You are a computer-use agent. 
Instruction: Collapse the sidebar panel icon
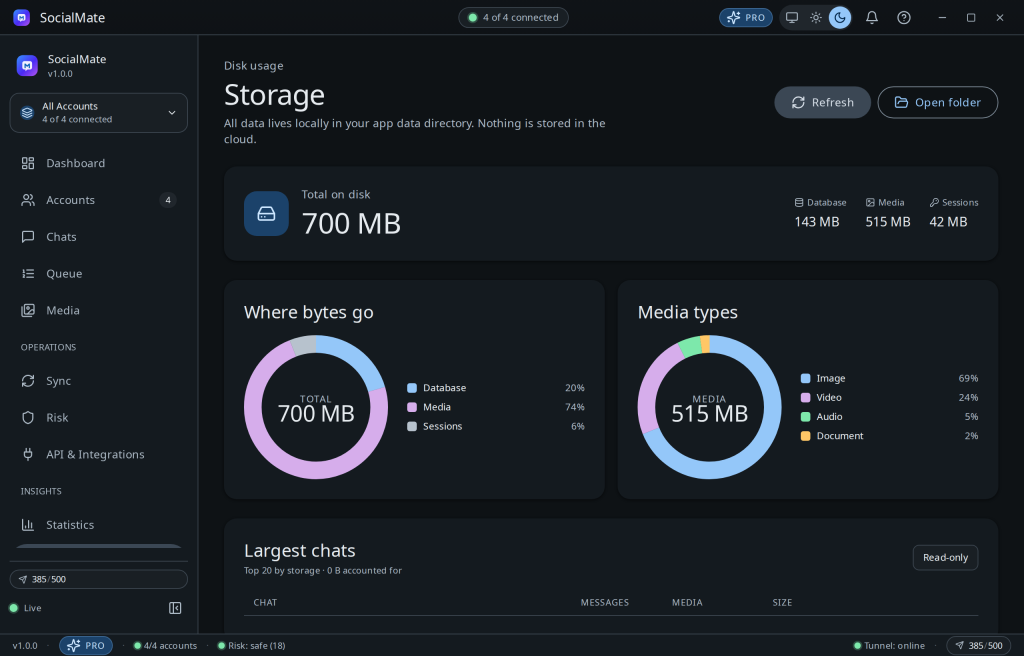(175, 608)
